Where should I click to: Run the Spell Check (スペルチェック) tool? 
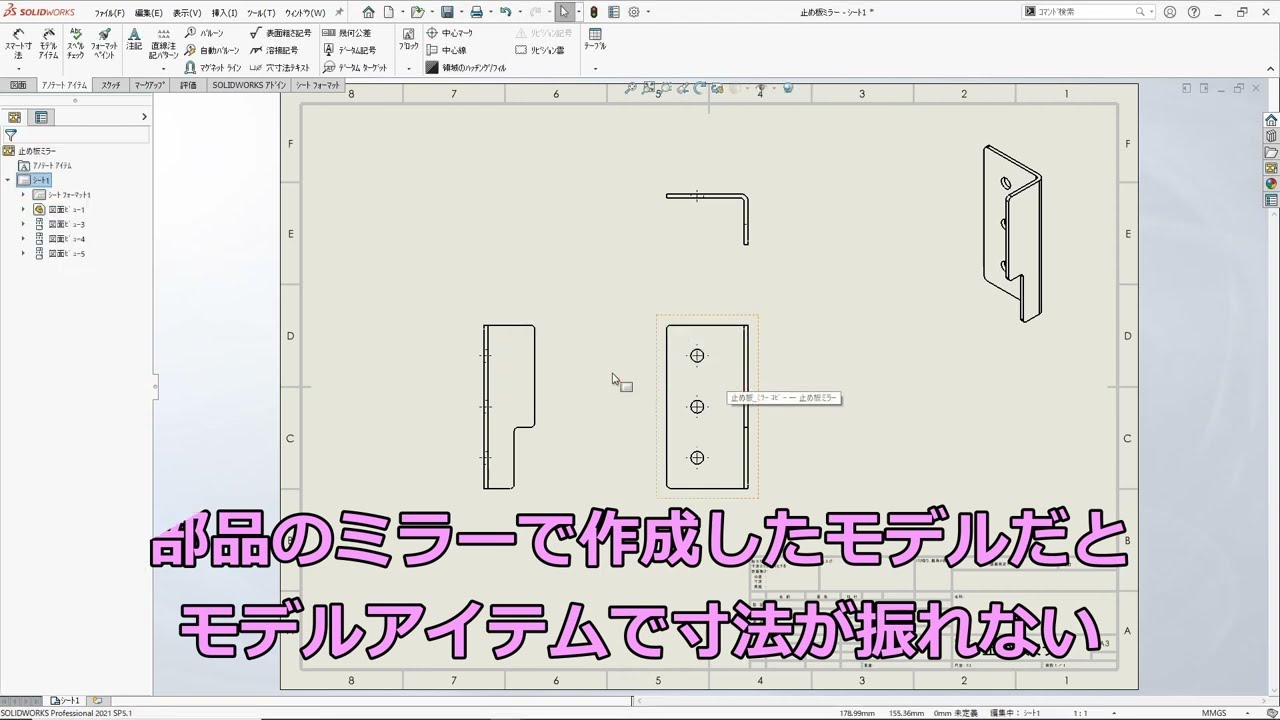click(76, 44)
